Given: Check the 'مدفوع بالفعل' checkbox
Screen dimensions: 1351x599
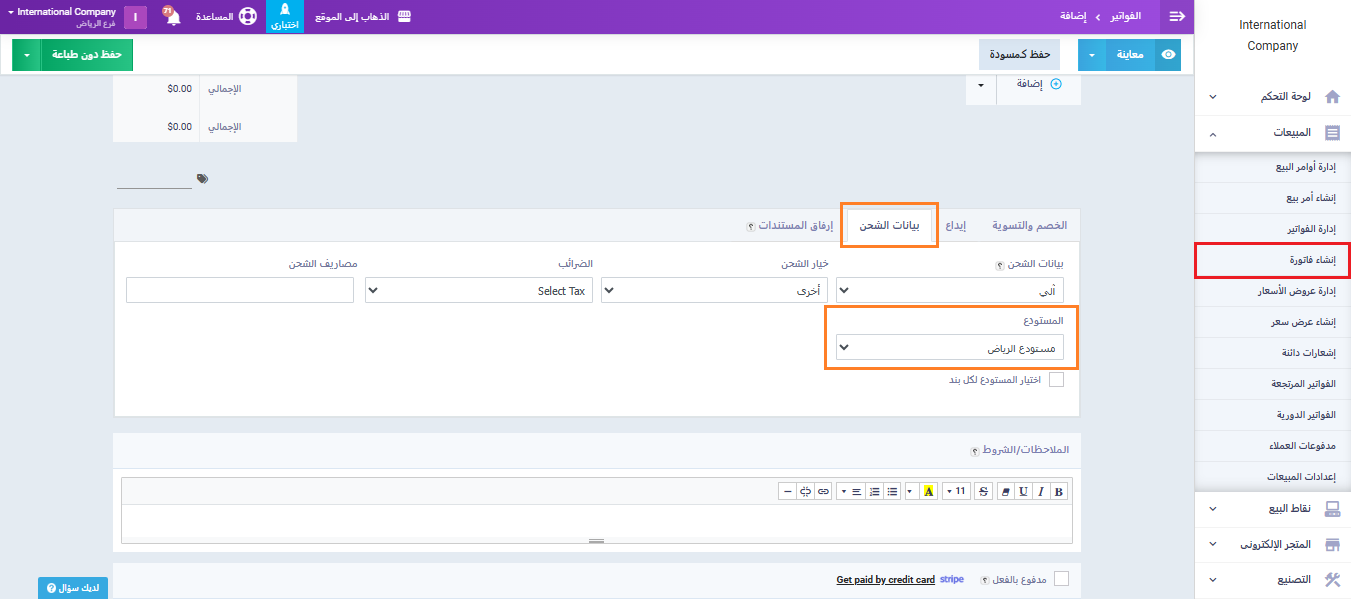Looking at the screenshot, I should (x=1061, y=579).
